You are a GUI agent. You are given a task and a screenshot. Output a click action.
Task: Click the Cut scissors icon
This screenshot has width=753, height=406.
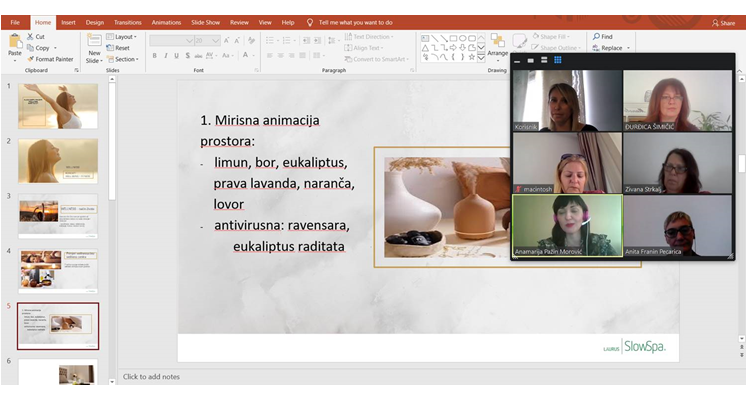pos(29,36)
